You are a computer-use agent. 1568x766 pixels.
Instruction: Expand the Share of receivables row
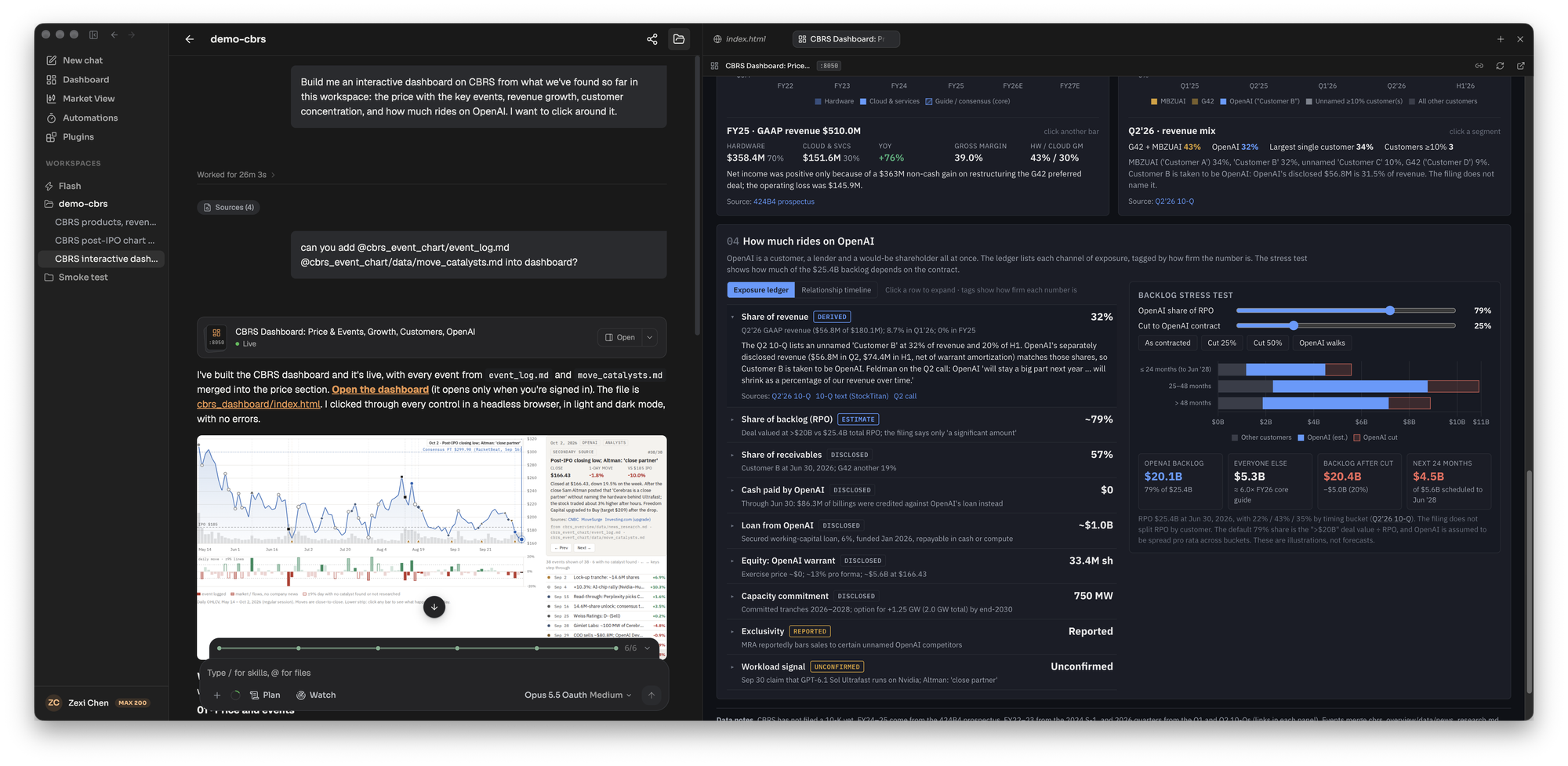pyautogui.click(x=921, y=462)
